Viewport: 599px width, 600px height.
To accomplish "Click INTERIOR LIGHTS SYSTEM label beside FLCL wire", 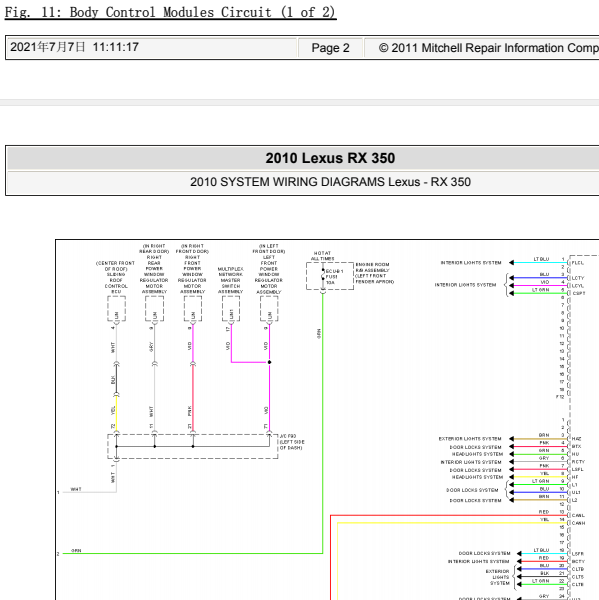I will 471,263.
